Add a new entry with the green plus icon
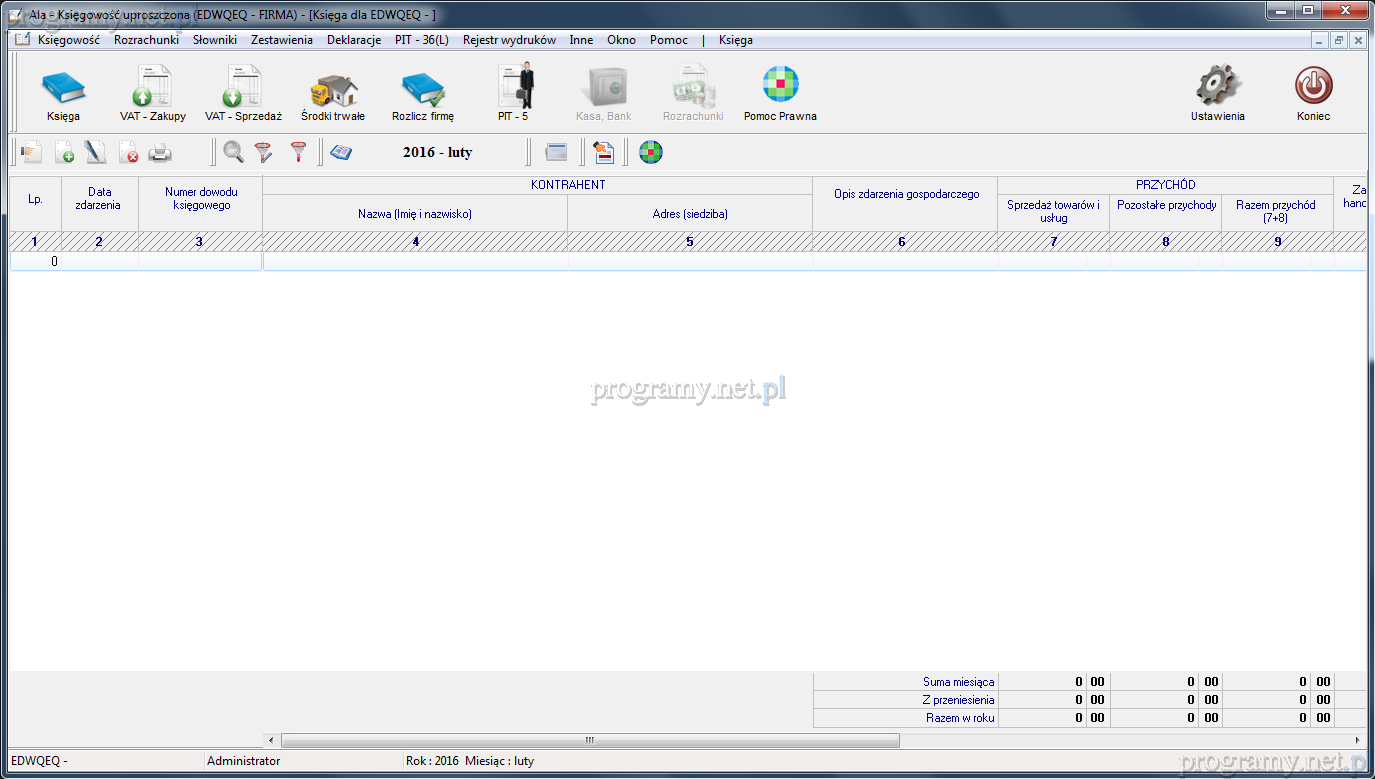 [x=64, y=153]
